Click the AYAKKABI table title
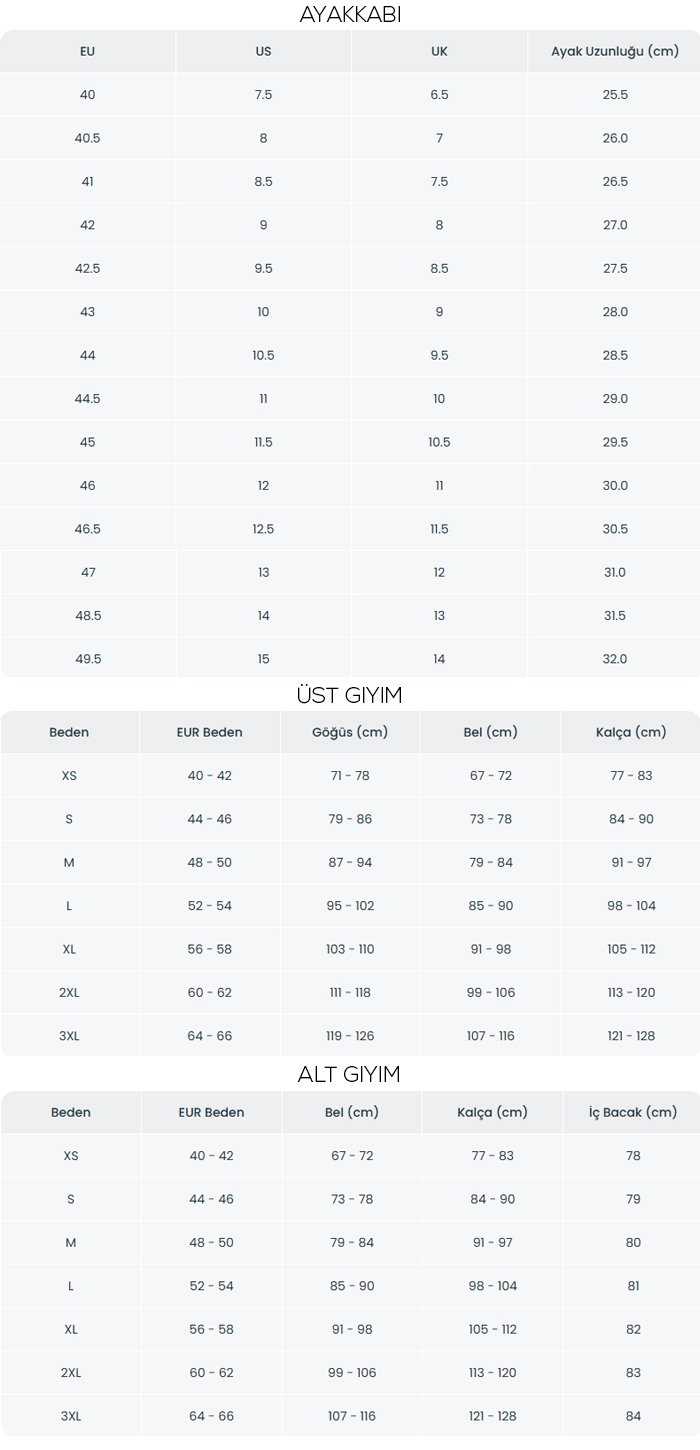The image size is (700, 1450). tap(350, 15)
